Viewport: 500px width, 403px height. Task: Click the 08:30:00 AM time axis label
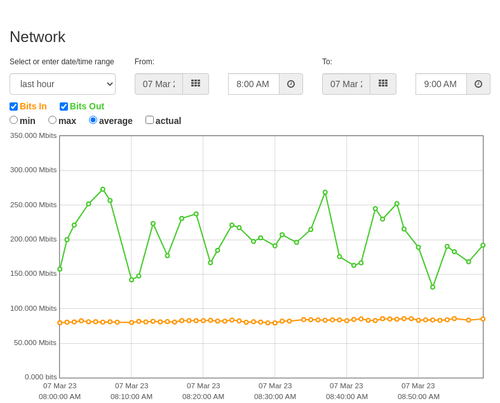click(275, 397)
